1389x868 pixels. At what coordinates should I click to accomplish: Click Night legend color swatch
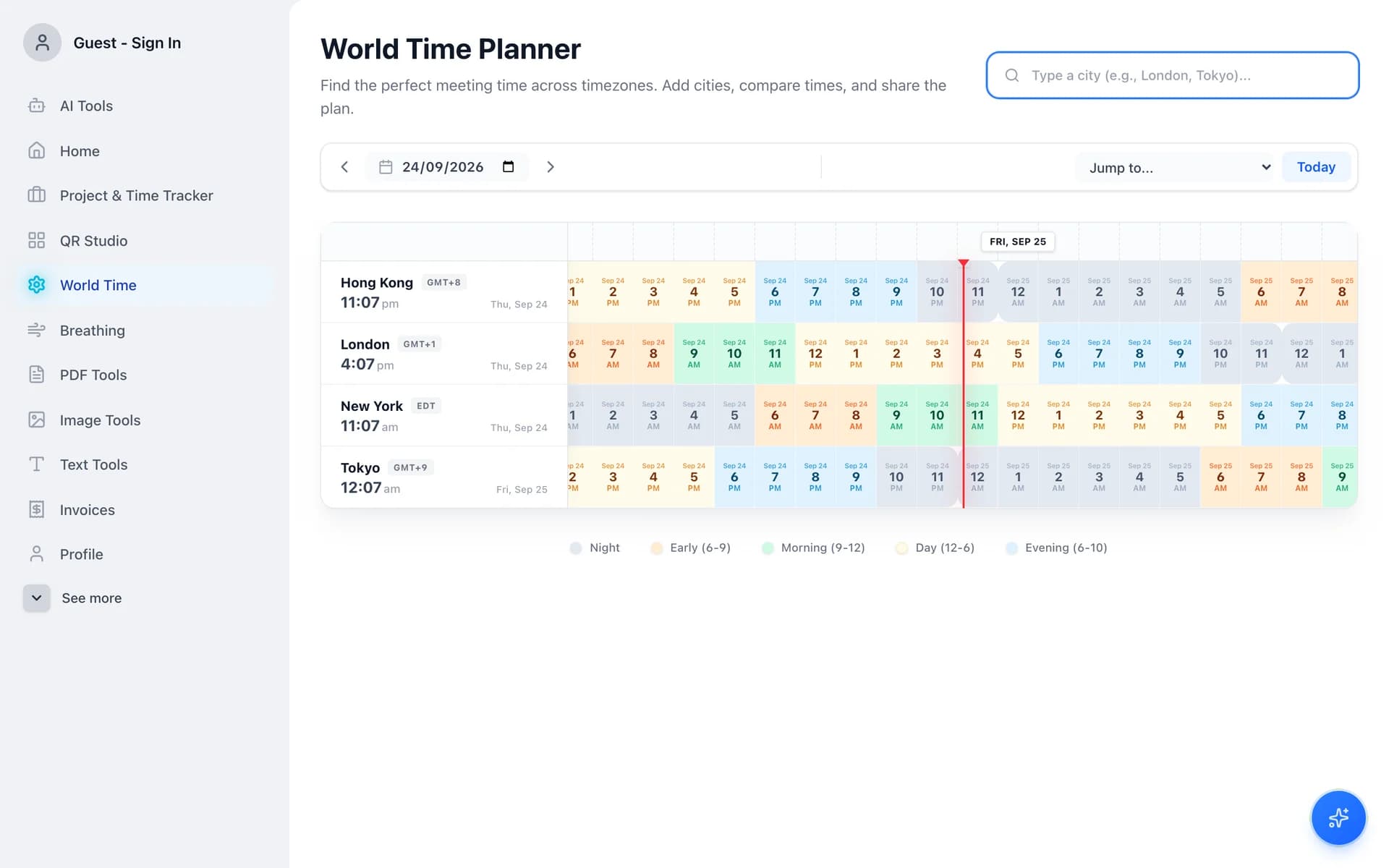coord(576,548)
